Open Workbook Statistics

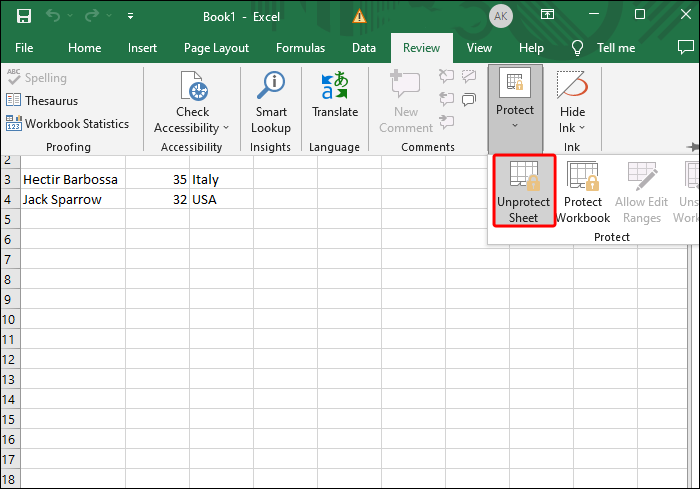click(68, 124)
